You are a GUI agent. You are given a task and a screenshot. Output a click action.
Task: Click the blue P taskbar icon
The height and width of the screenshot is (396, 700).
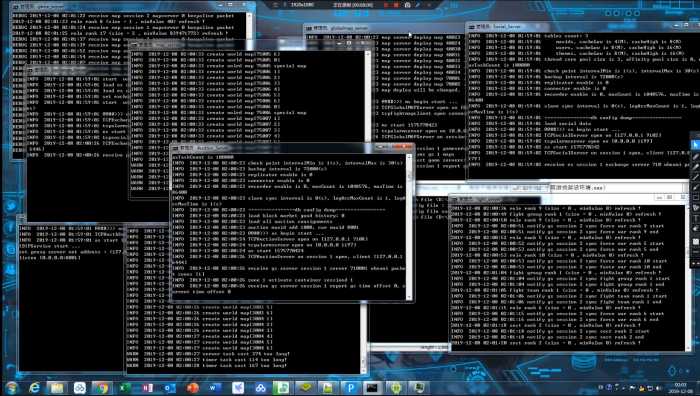350,388
